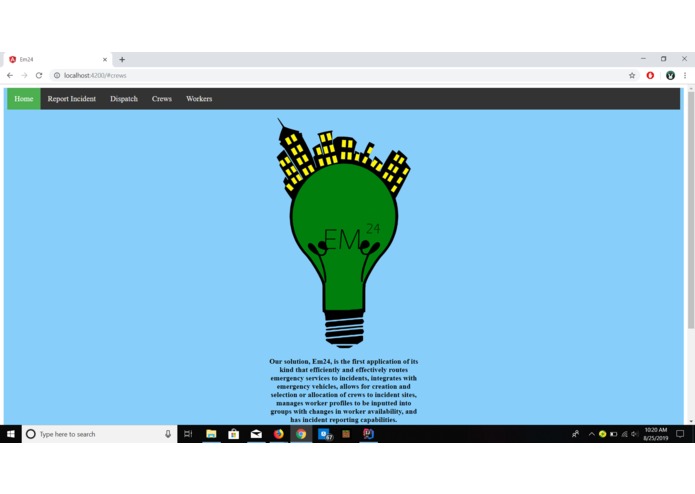This screenshot has width=695, height=494.
Task: Minimize the Chrome window
Action: click(x=643, y=58)
